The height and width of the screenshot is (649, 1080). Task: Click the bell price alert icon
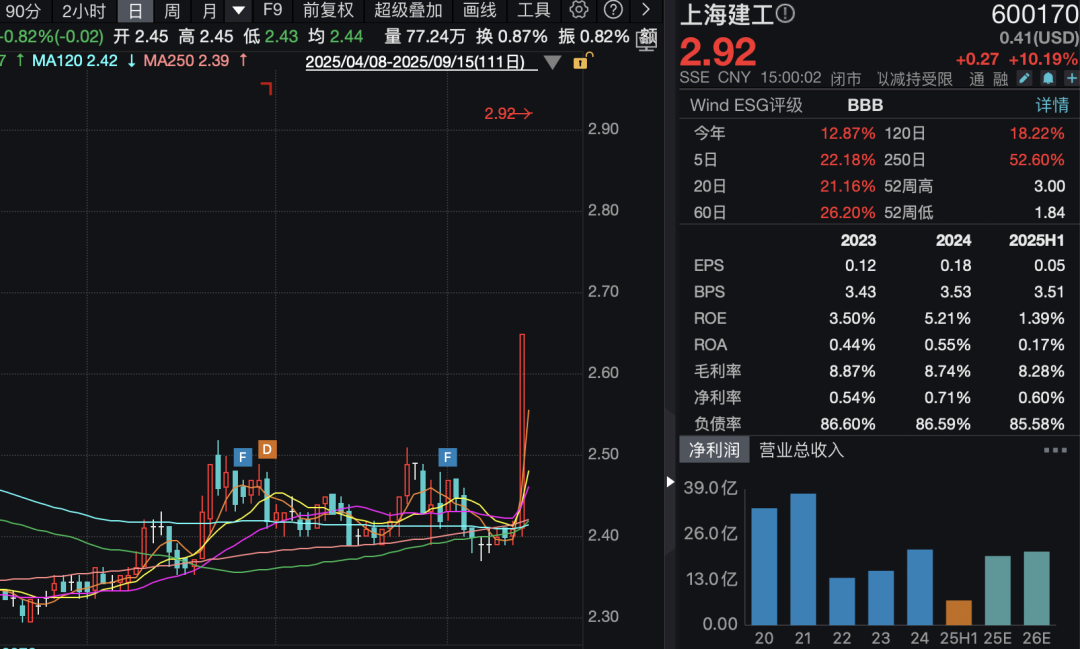pyautogui.click(x=1048, y=79)
